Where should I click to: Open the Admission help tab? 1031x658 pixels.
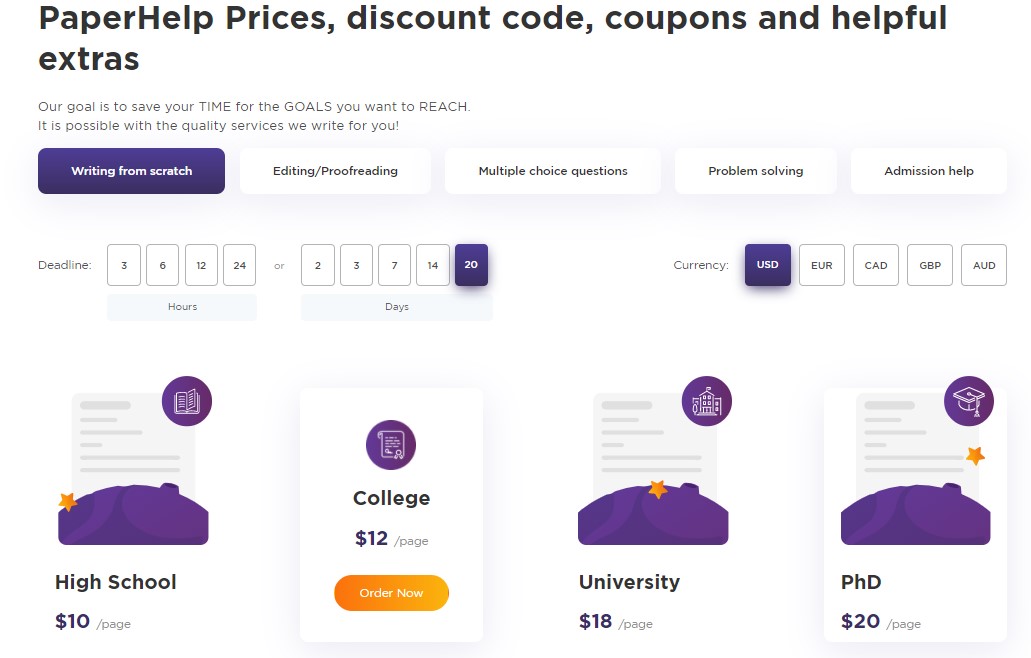pos(929,171)
